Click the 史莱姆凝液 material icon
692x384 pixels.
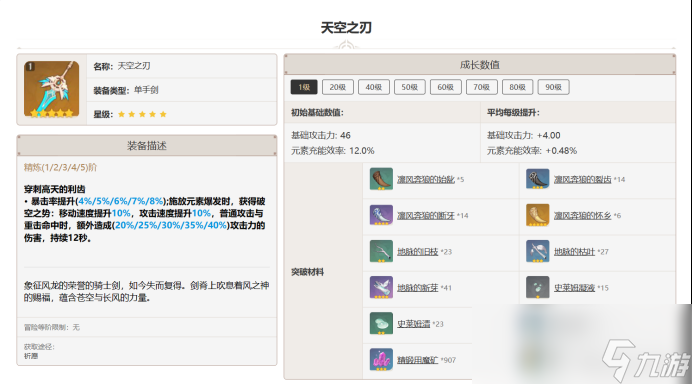pos(538,287)
